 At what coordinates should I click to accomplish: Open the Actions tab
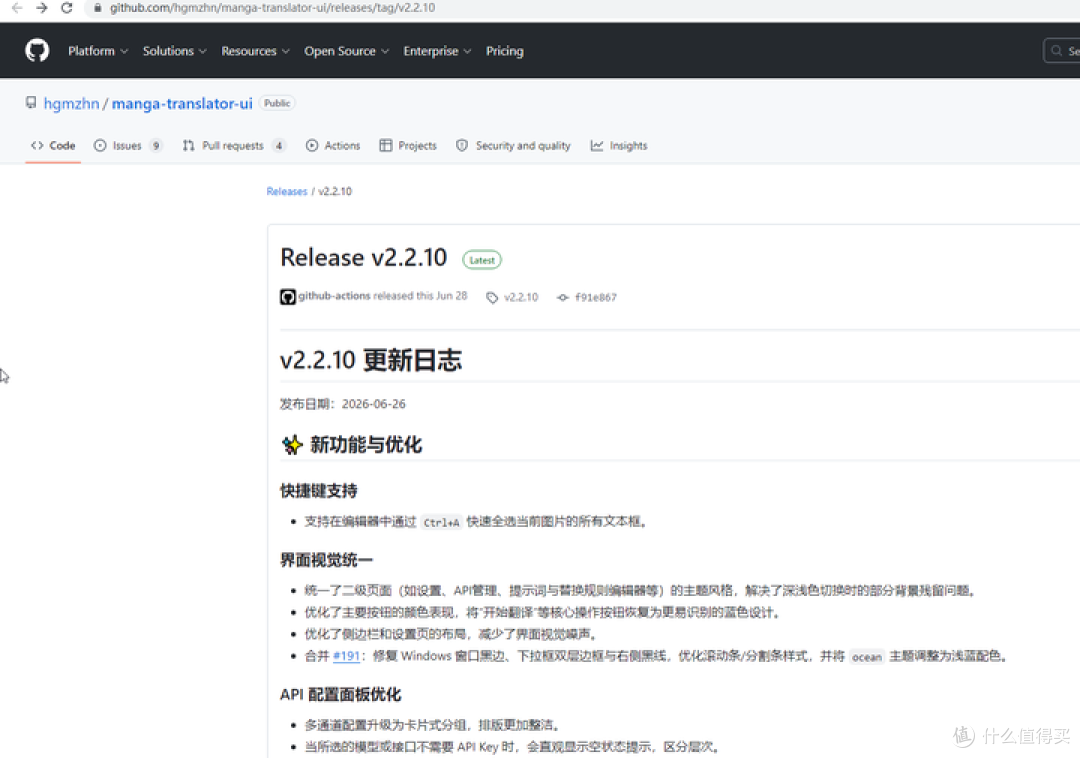click(x=333, y=145)
